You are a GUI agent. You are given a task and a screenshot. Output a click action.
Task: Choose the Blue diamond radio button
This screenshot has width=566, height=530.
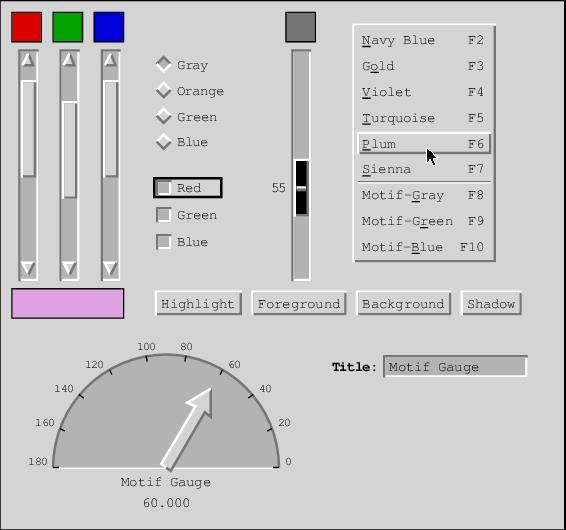point(182,142)
